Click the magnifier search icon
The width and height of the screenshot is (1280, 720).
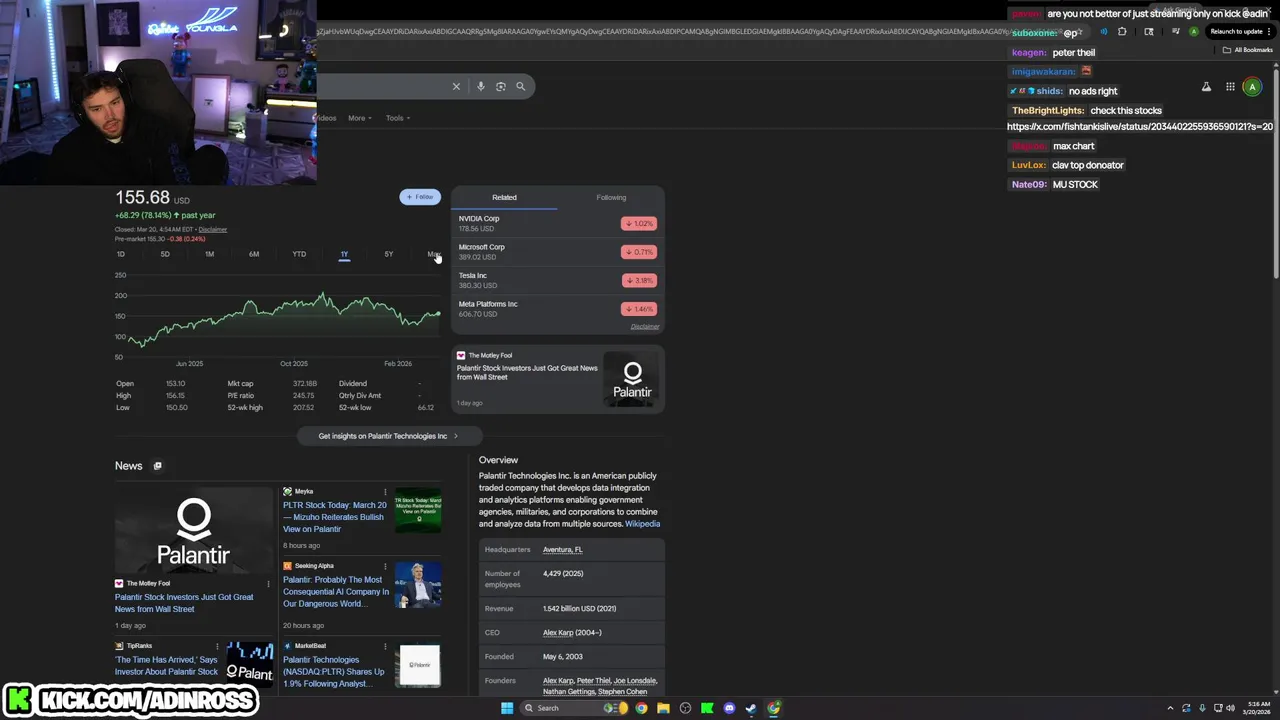coord(520,86)
